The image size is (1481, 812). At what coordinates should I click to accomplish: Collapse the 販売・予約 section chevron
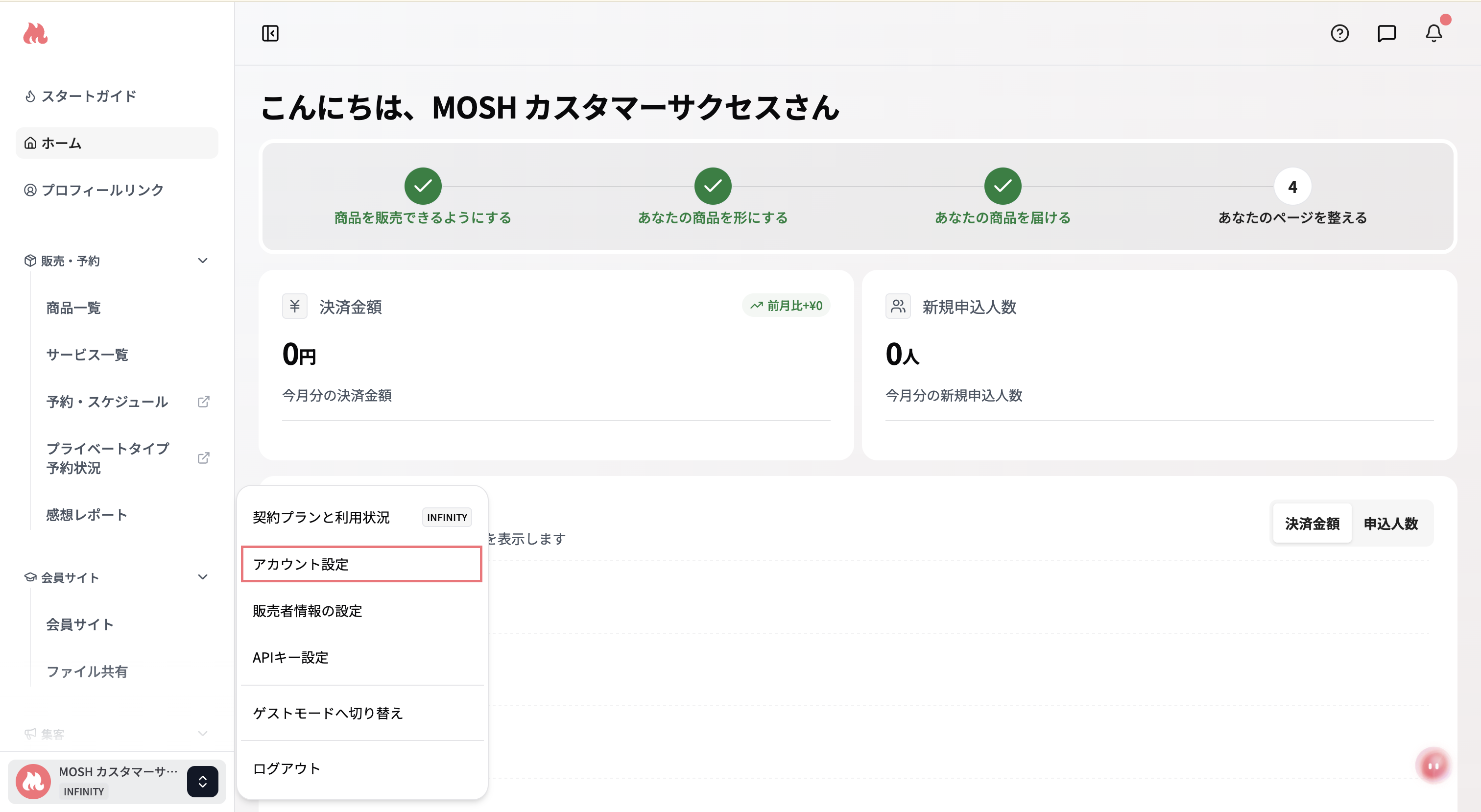(203, 261)
